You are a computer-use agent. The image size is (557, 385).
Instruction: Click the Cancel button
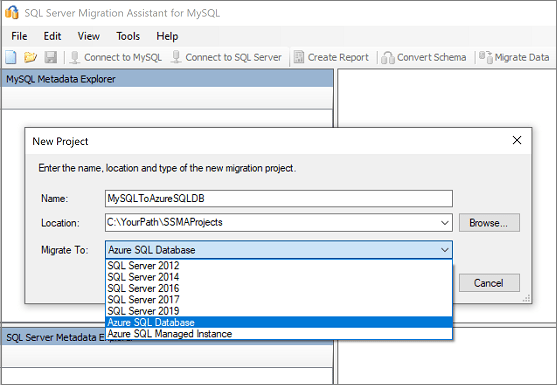(x=489, y=283)
